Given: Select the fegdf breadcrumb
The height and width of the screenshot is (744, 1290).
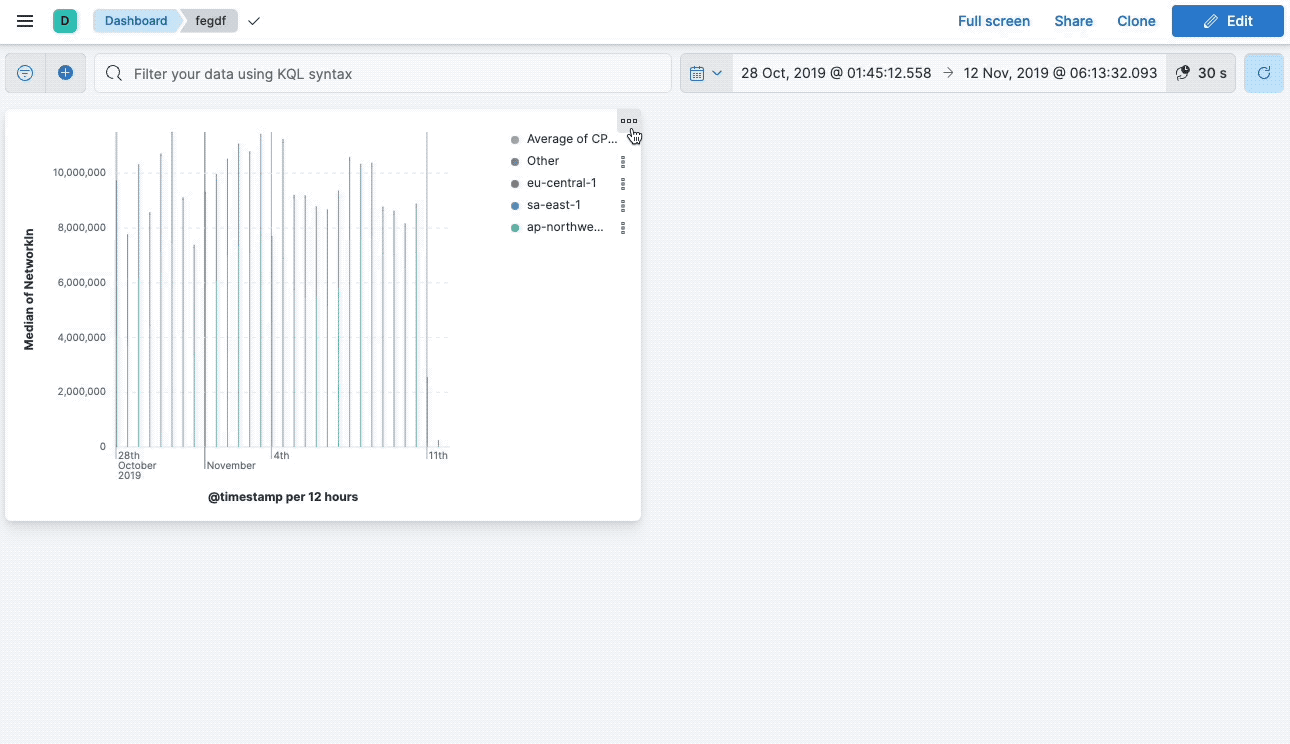Looking at the screenshot, I should coord(210,21).
